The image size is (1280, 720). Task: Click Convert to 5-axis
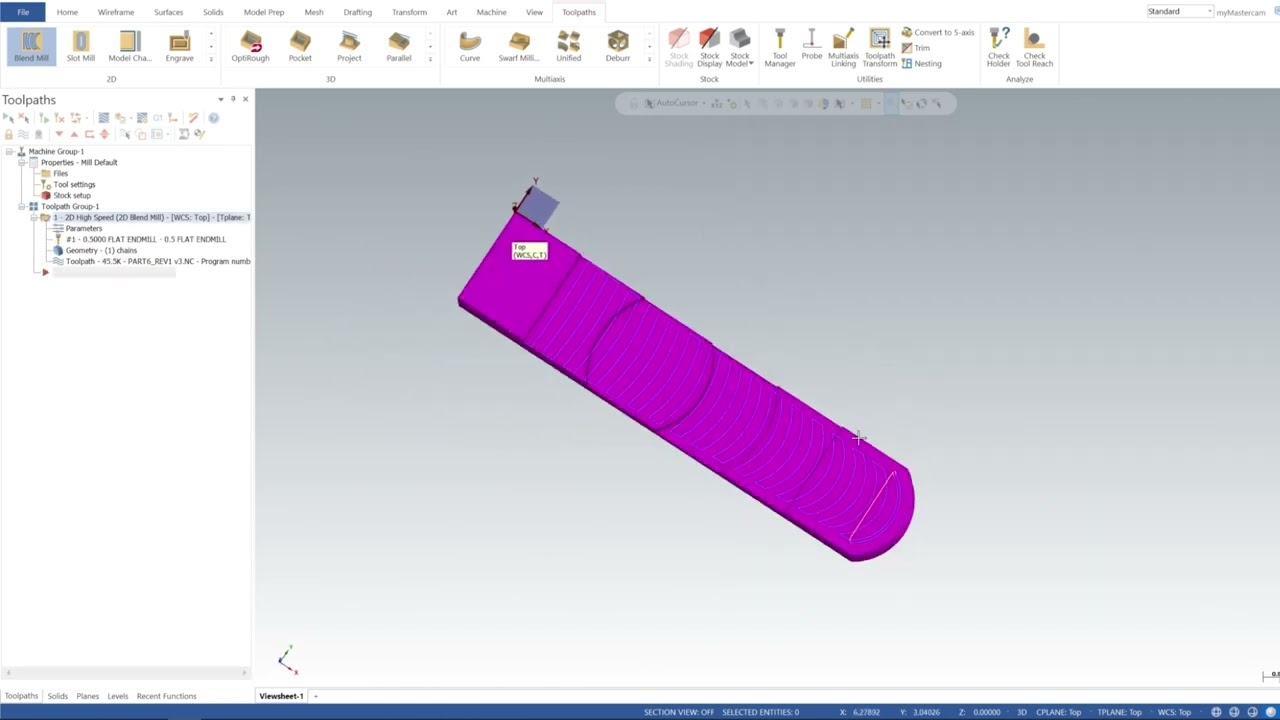click(937, 33)
